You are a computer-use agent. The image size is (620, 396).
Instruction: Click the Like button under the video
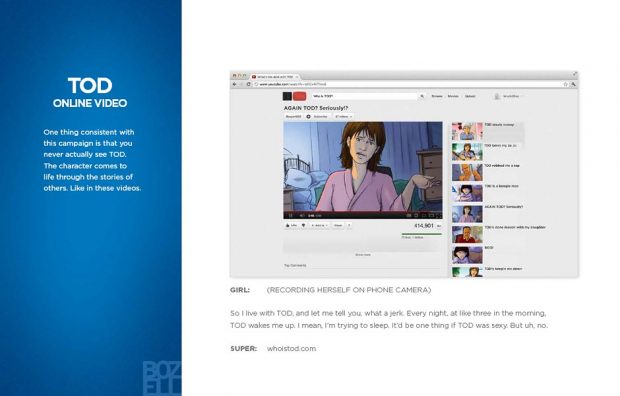tap(291, 225)
